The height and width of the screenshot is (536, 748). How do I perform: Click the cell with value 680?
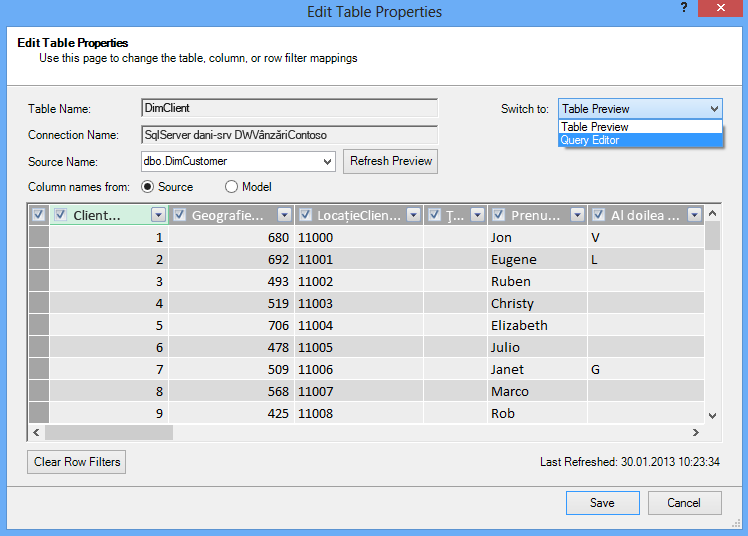coord(231,237)
